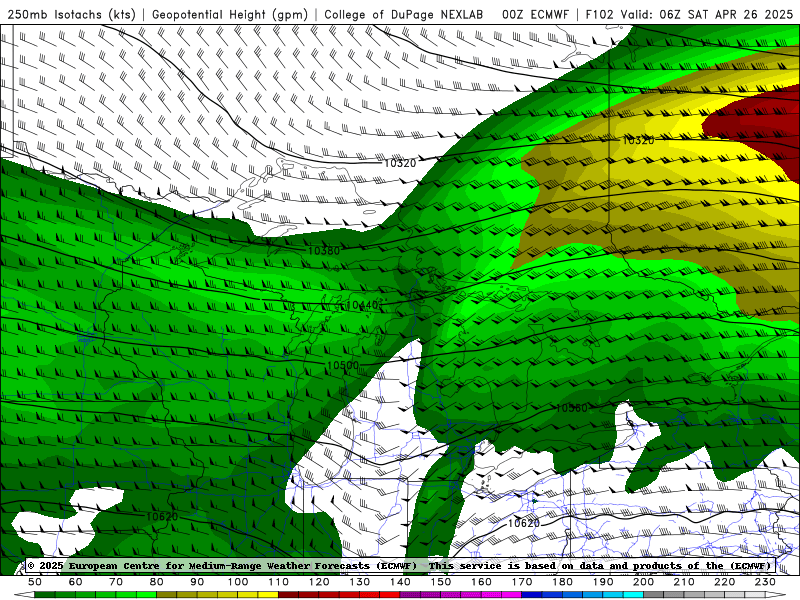The height and width of the screenshot is (600, 800).
Task: Click the "00Z ECMWF" model run text
Action: (535, 14)
